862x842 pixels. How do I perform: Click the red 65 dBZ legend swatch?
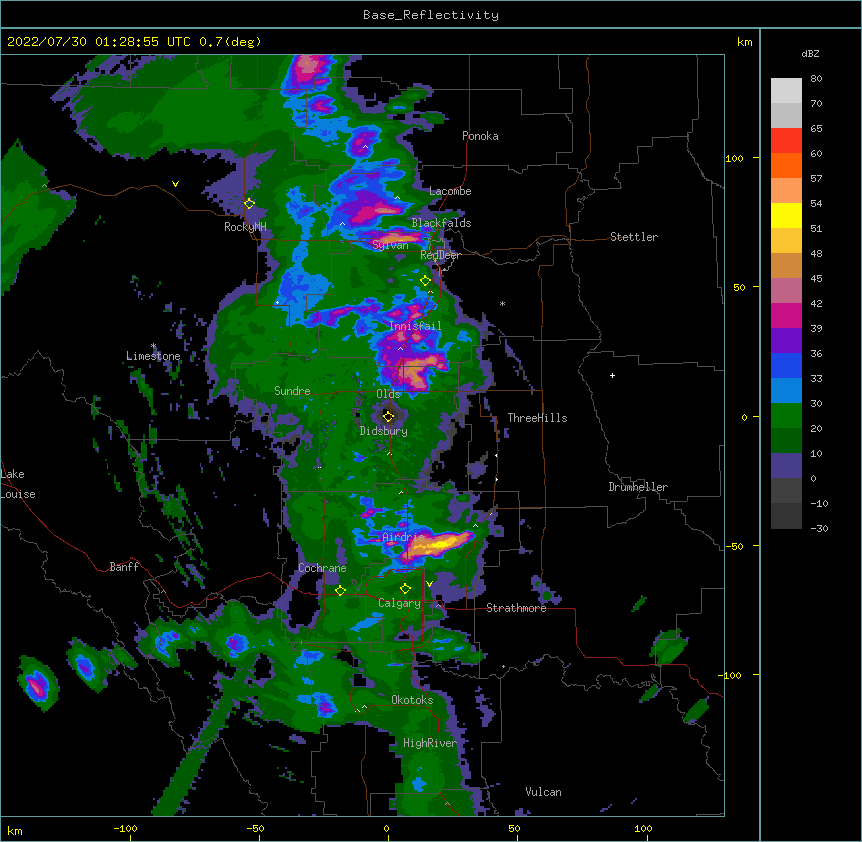pyautogui.click(x=786, y=140)
